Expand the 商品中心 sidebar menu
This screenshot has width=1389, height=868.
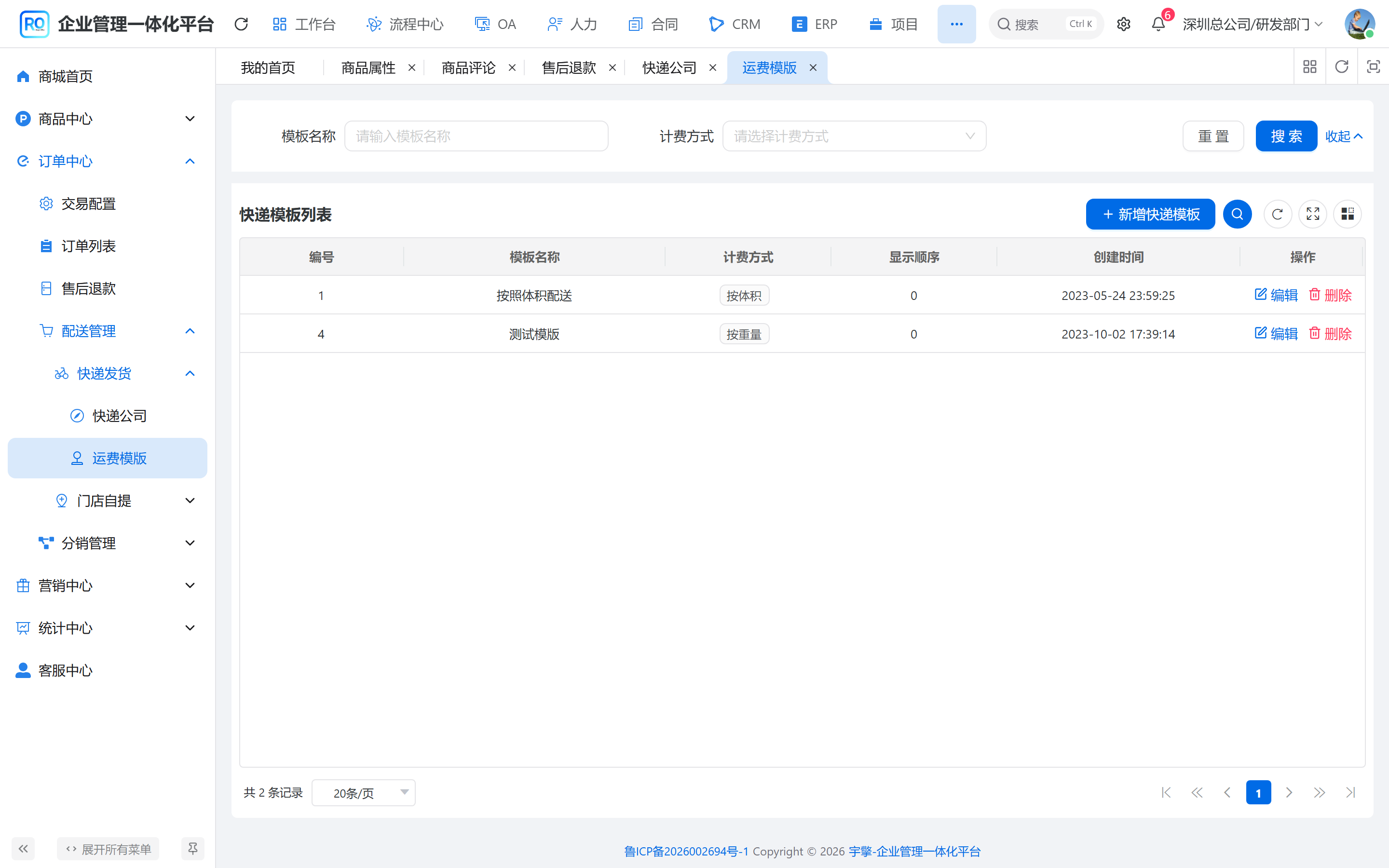[x=108, y=119]
